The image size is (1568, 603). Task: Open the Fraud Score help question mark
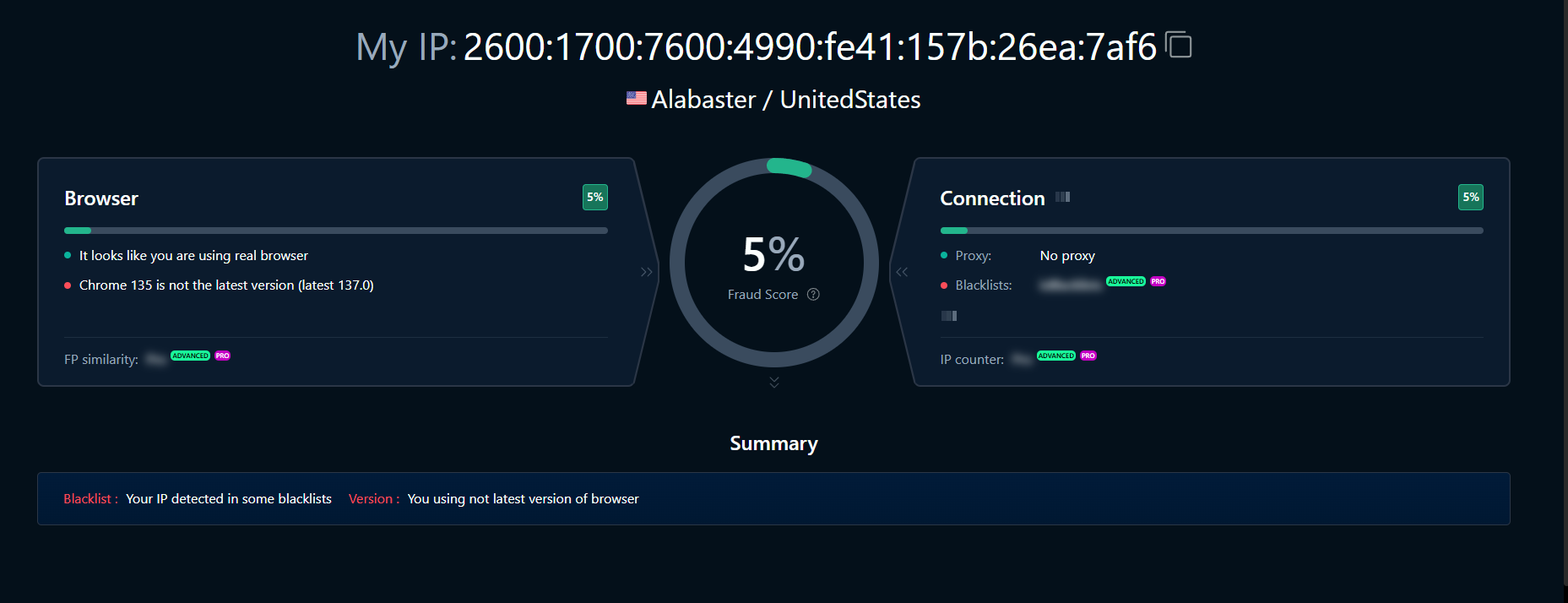tap(813, 295)
